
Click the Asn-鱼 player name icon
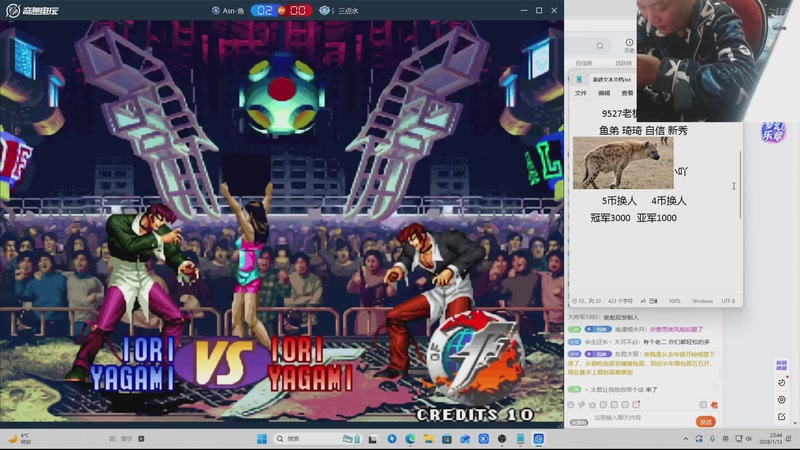point(216,10)
